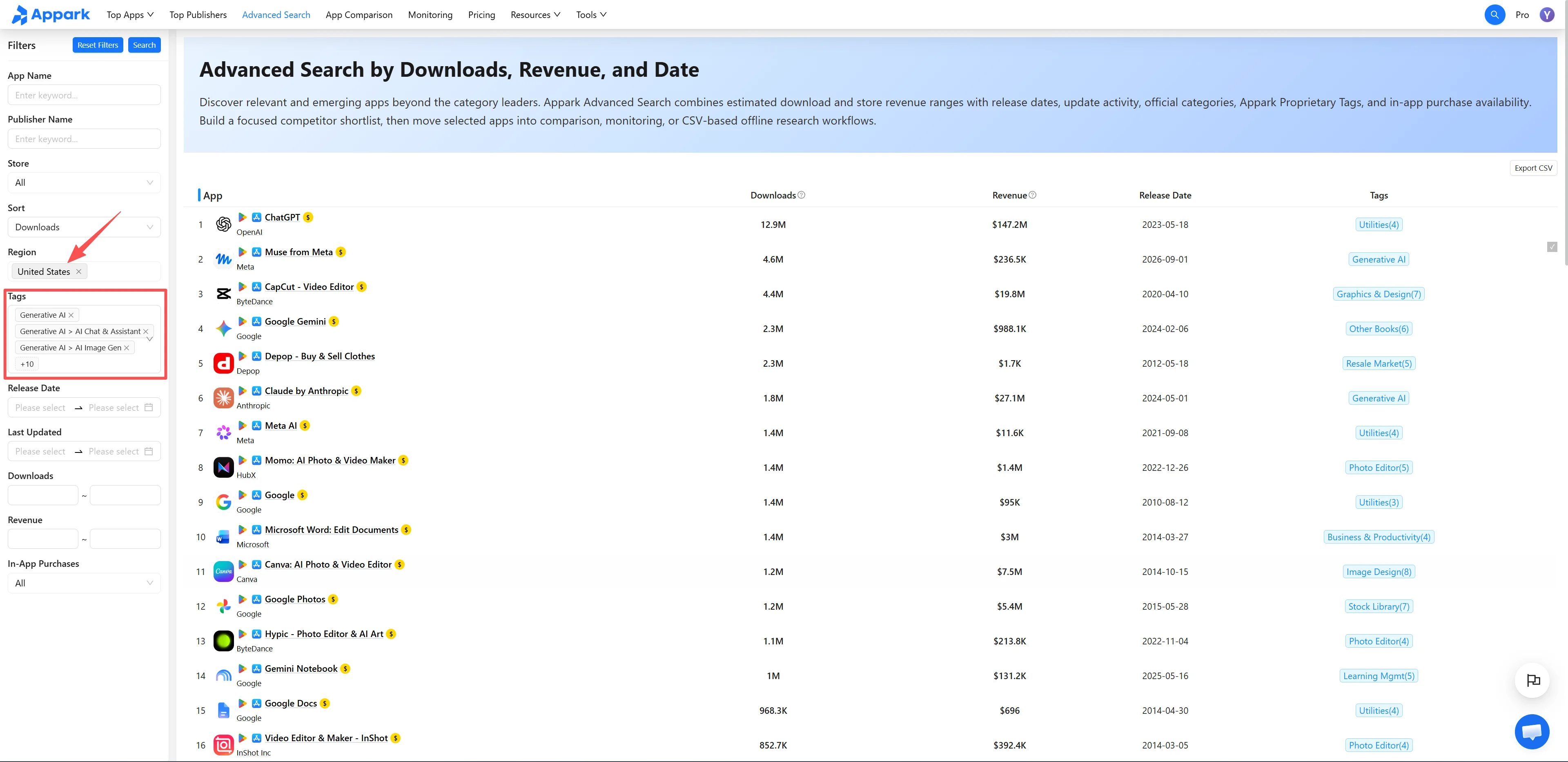
Task: Open the Claude by Anthropic link
Action: (306, 391)
